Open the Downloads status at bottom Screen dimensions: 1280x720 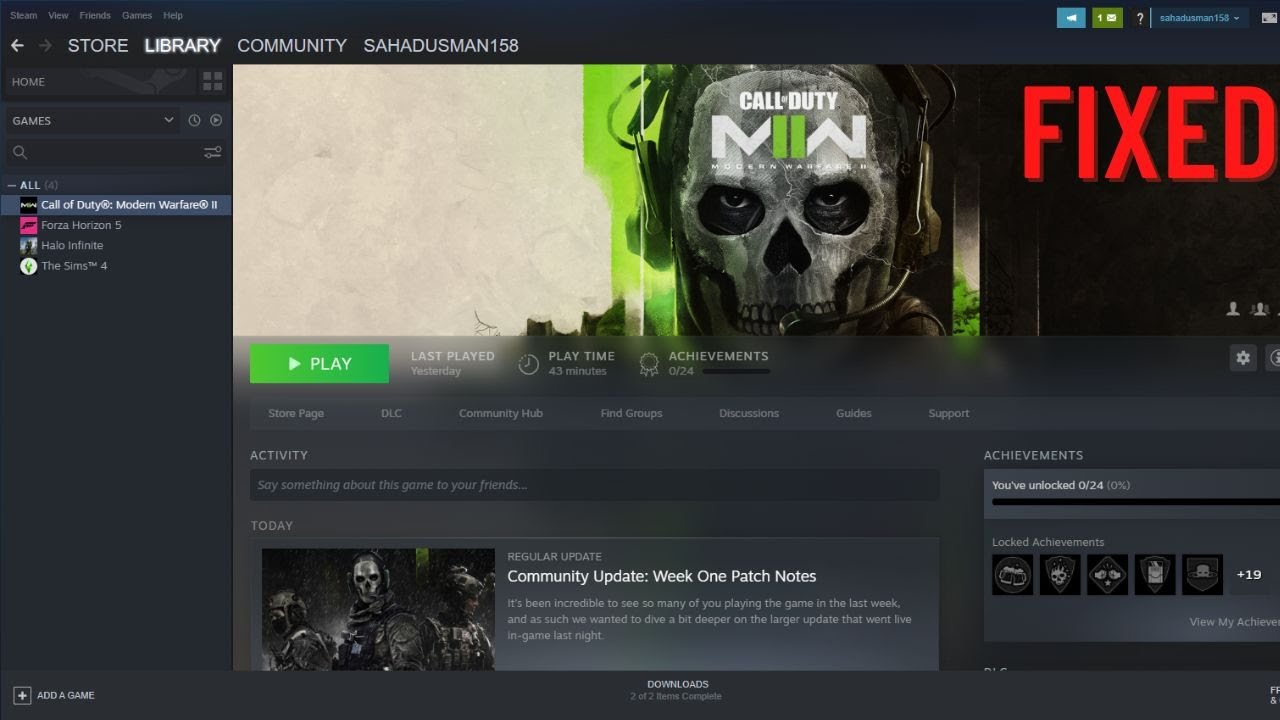coord(677,690)
